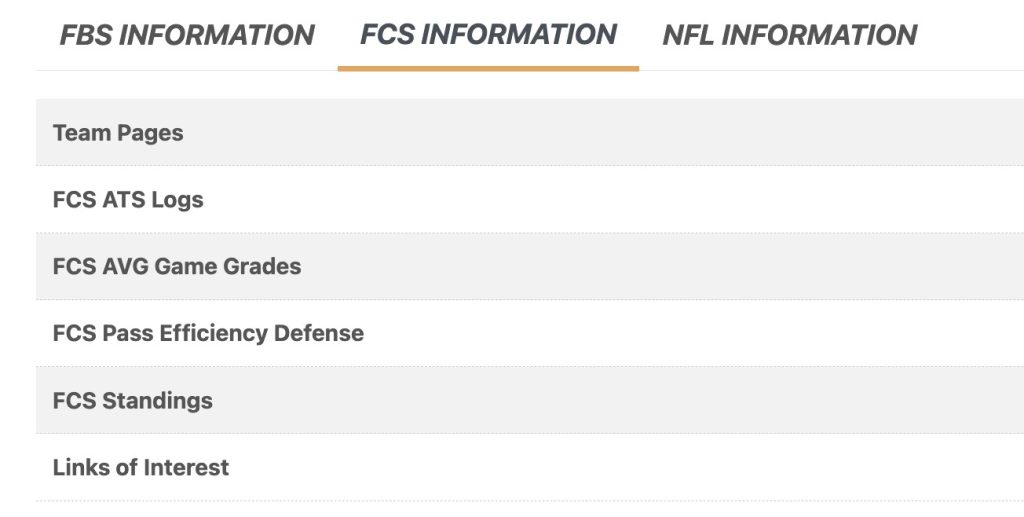Select the FCS INFORMATION tab
The height and width of the screenshot is (517, 1024).
click(488, 34)
